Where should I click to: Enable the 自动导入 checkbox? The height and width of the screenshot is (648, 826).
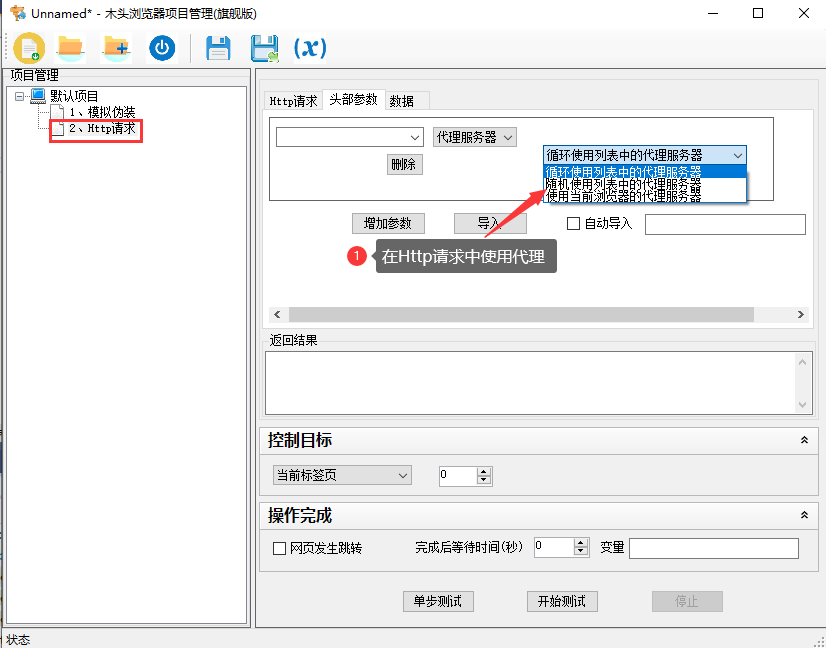[573, 223]
